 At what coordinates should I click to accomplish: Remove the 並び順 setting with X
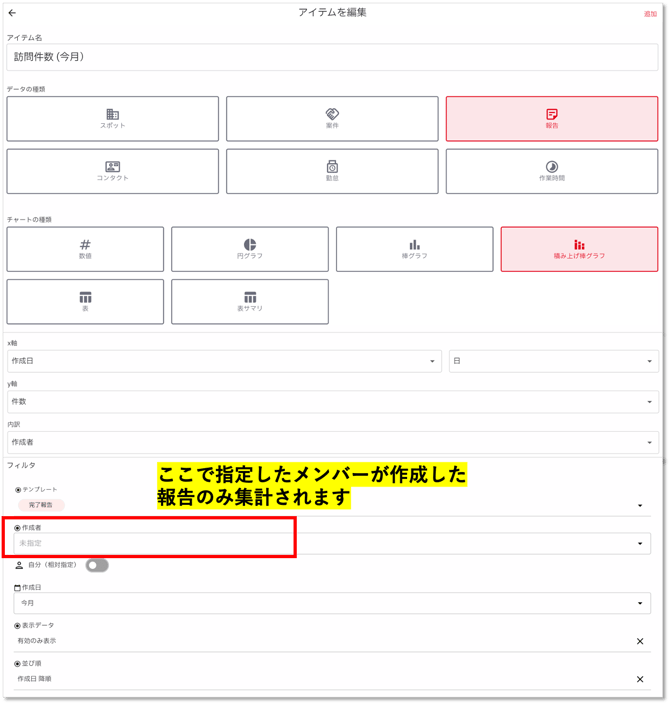point(640,679)
